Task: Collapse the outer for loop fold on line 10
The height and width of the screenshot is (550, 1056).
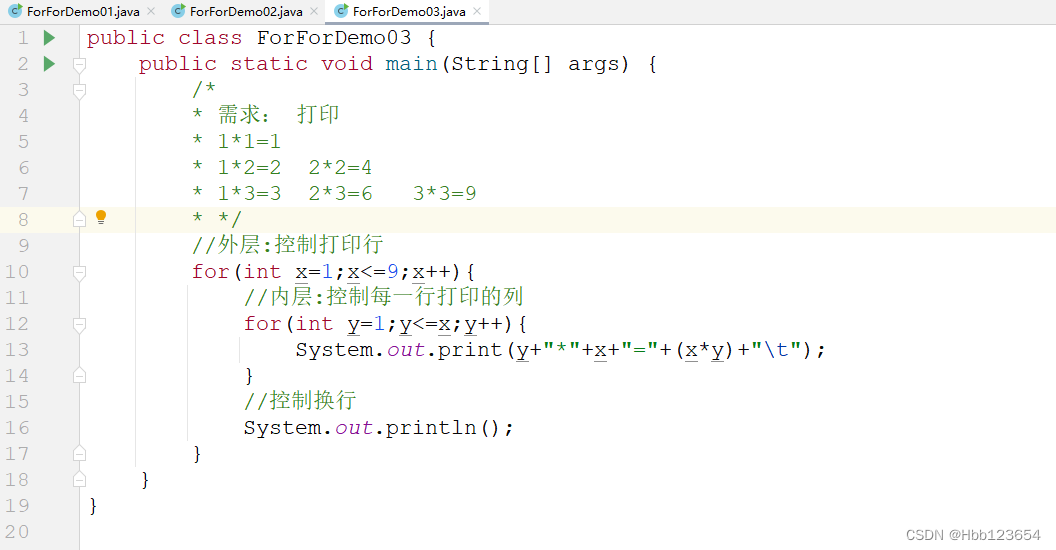Action: pos(79,273)
